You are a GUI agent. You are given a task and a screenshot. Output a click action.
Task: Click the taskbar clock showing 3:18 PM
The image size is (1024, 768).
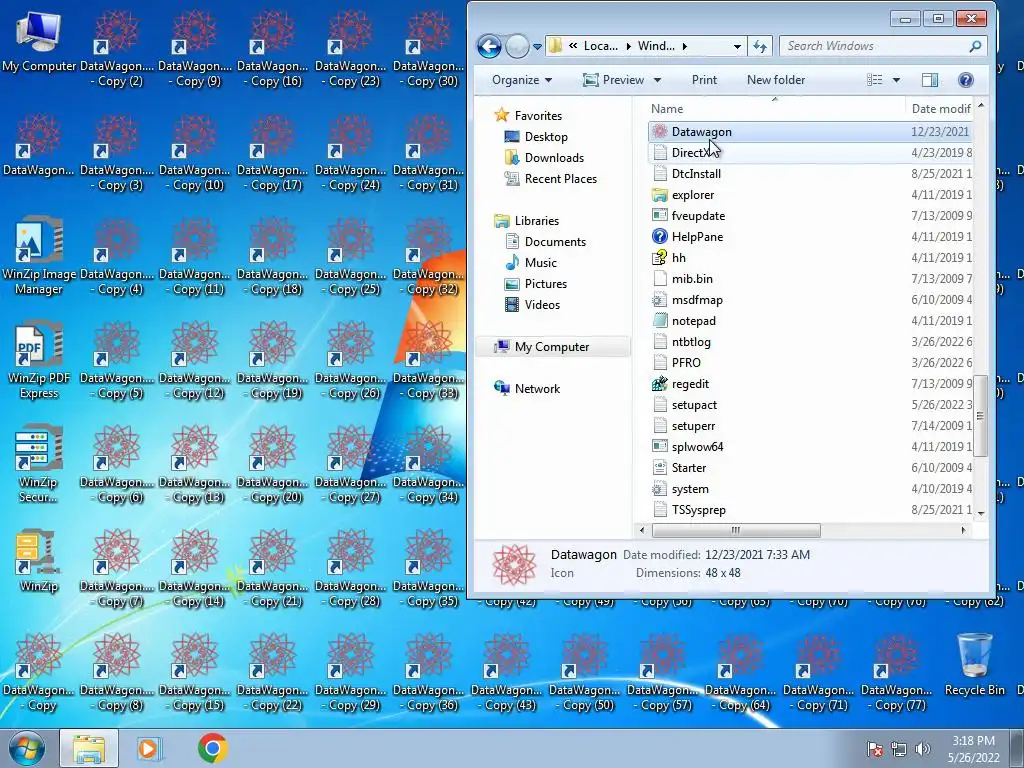click(972, 748)
